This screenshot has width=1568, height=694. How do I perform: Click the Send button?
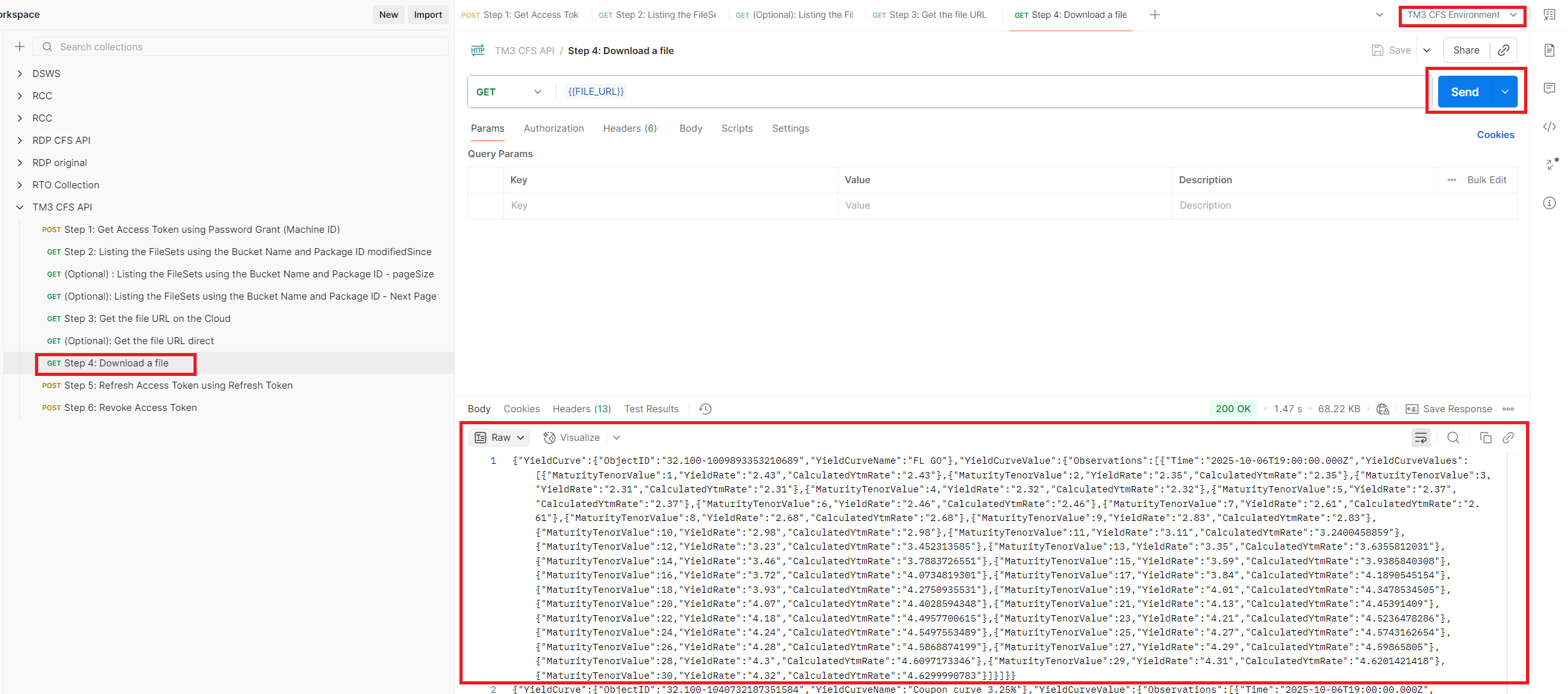coord(1464,92)
